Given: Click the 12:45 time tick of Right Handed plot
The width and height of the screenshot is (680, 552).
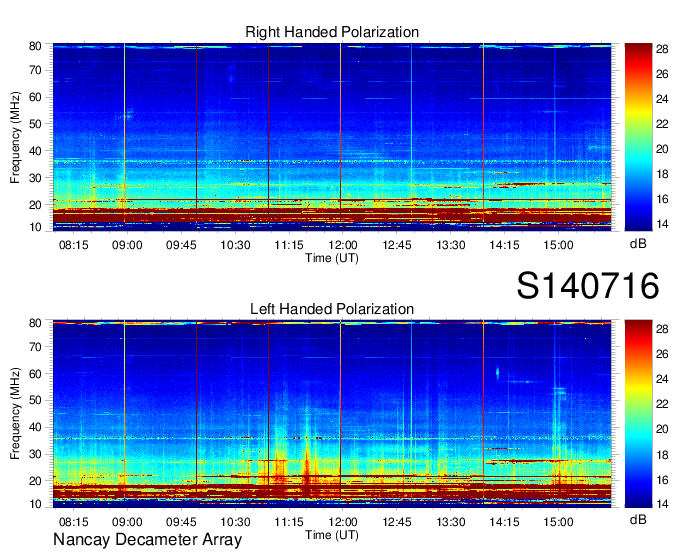Looking at the screenshot, I should pos(397,245).
